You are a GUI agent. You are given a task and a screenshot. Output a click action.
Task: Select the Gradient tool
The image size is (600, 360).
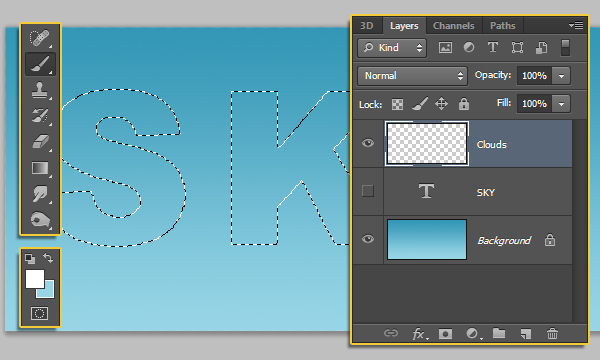tap(40, 168)
